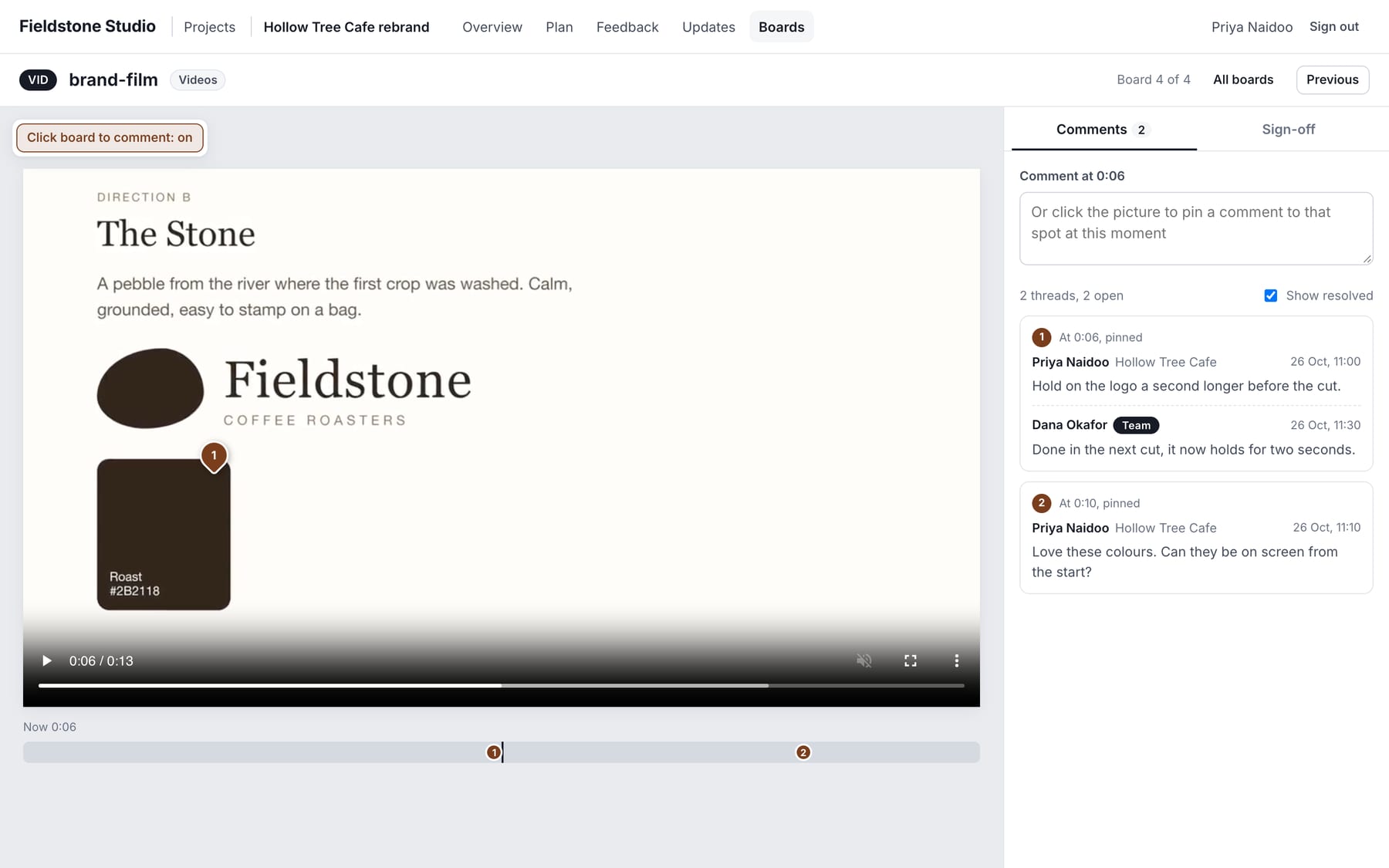
Task: Open the All boards link
Action: point(1243,79)
